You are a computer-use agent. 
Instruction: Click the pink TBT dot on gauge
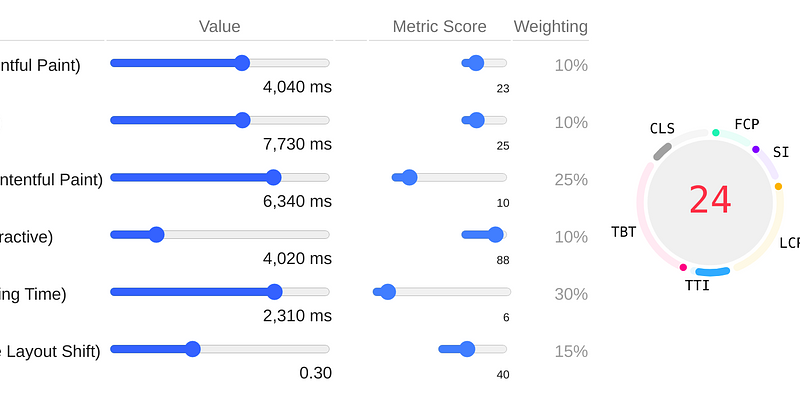click(683, 267)
